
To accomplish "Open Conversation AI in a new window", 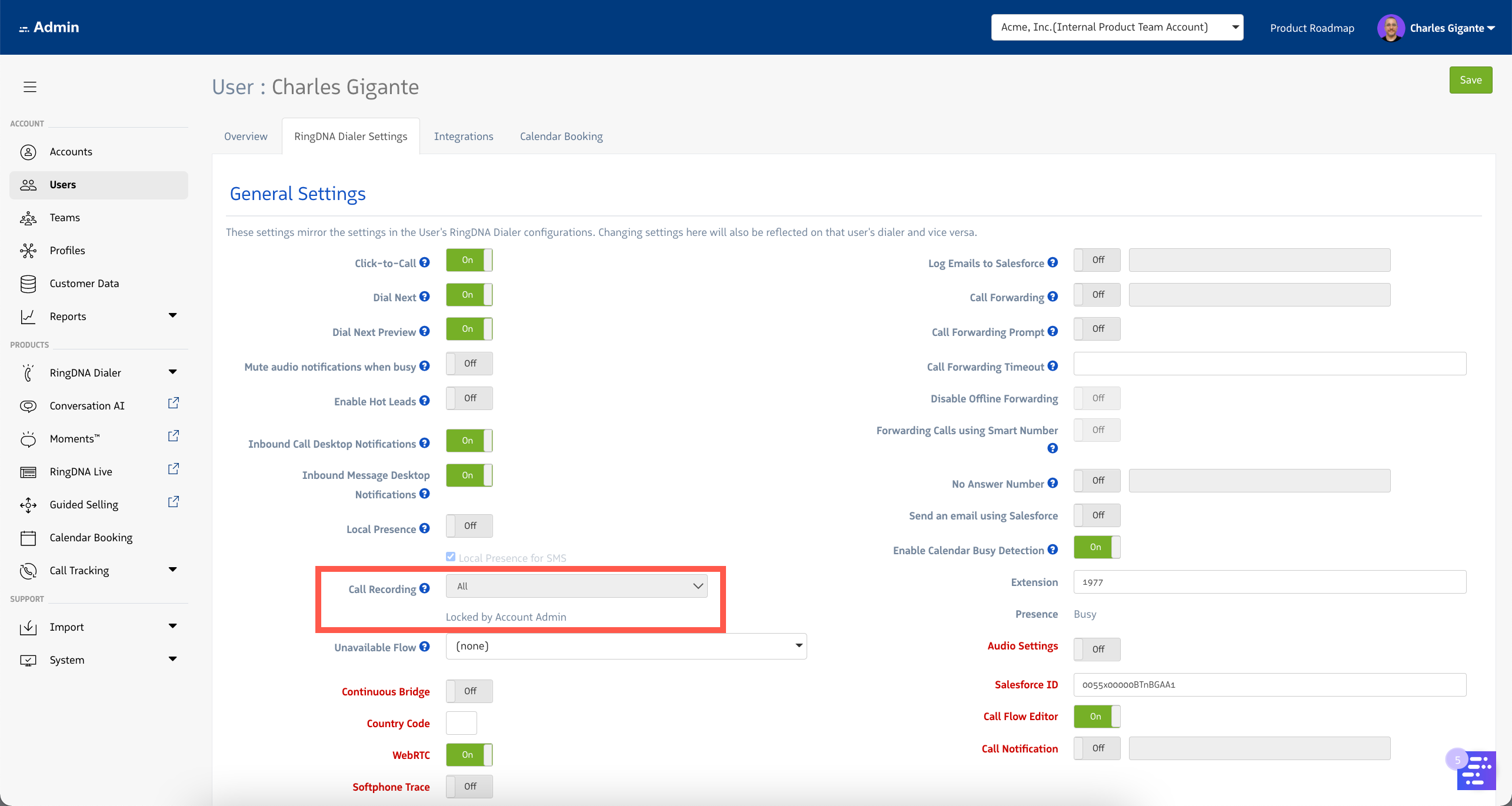I will [x=173, y=402].
